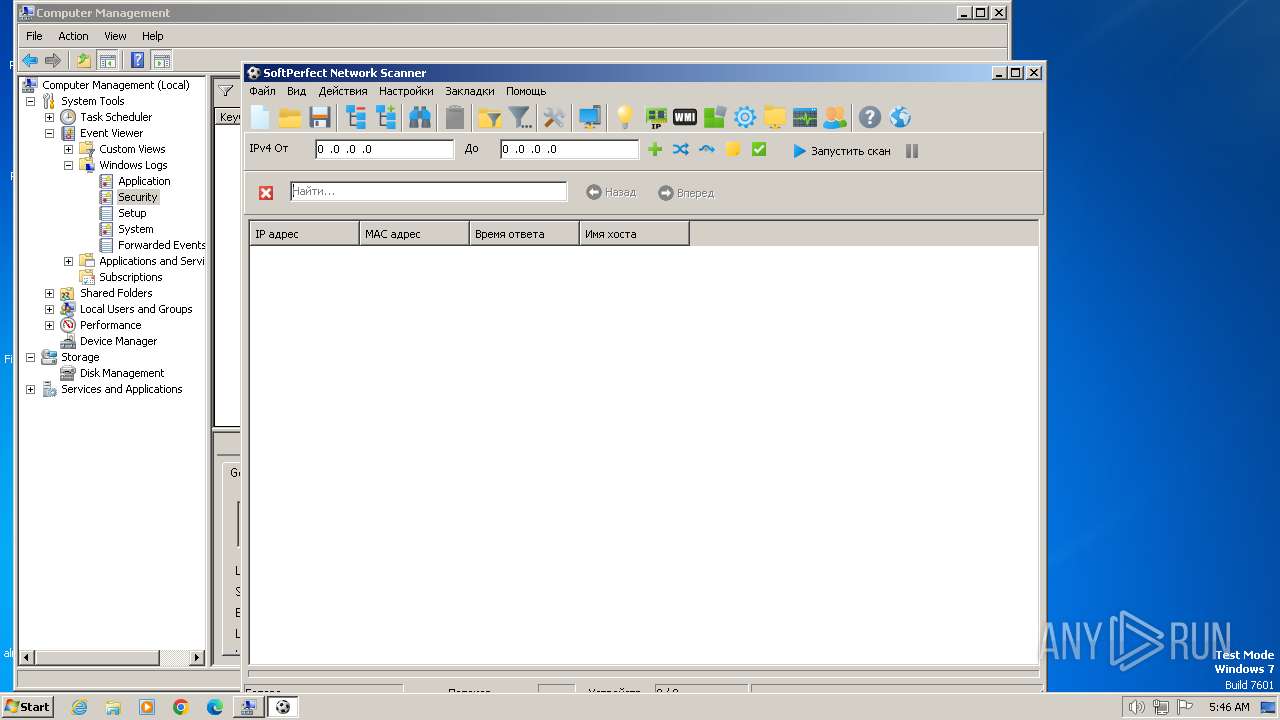Image resolution: width=1280 pixels, height=720 pixels.
Task: Click the До end address field
Action: pos(570,149)
